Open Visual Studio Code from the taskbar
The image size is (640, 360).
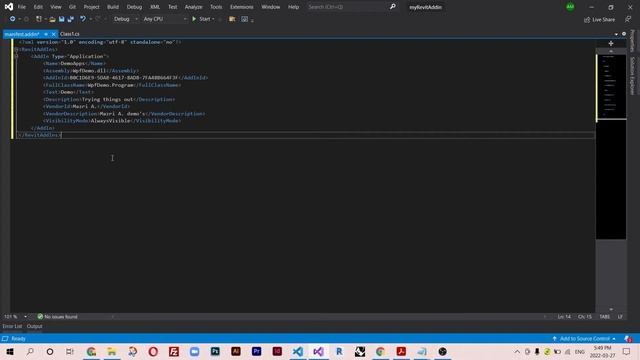[298, 351]
